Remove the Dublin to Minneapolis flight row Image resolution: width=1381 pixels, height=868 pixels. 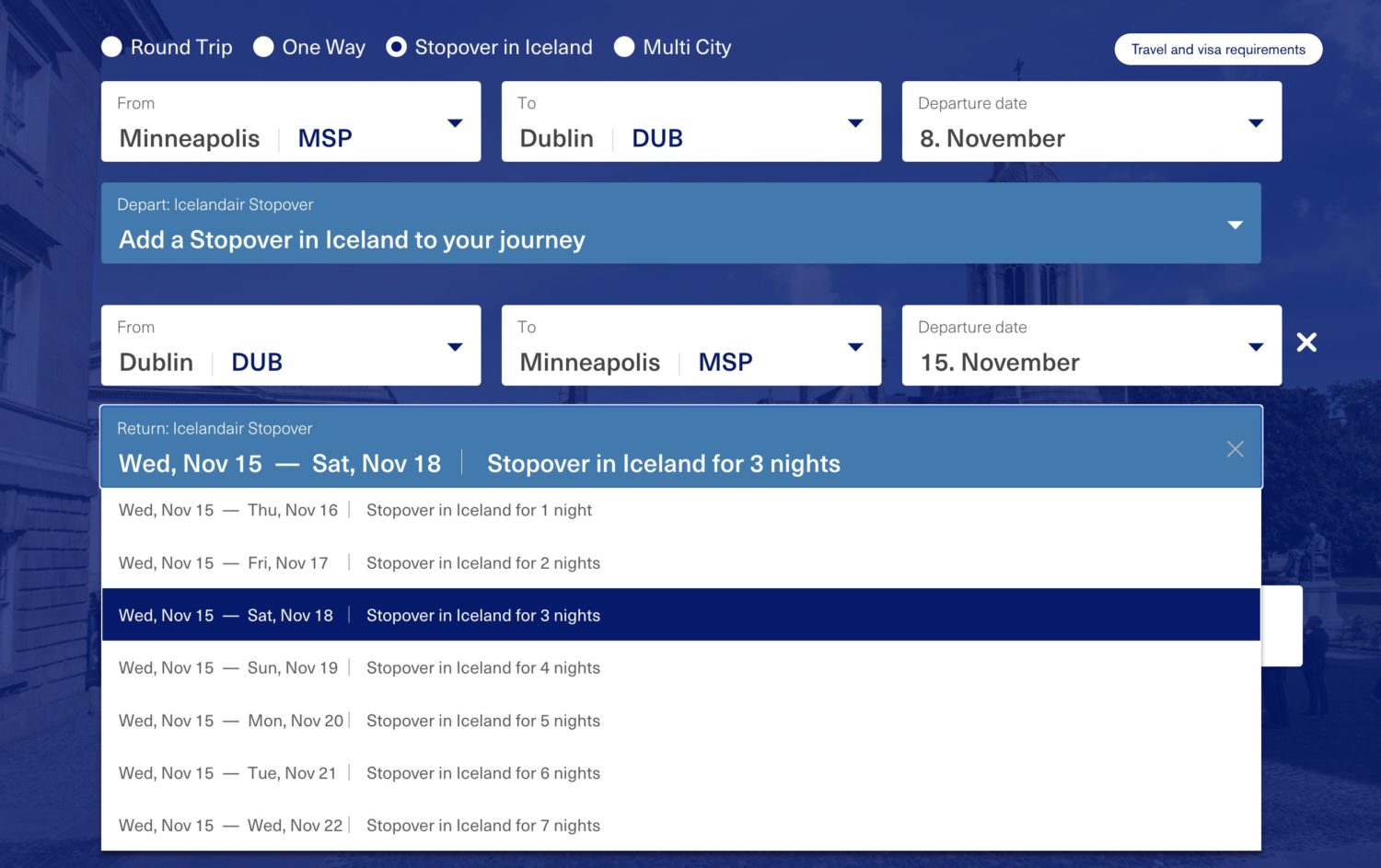click(x=1306, y=342)
